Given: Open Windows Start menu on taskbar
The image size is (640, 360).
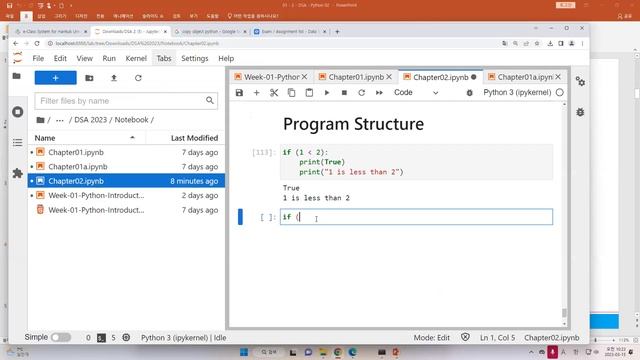Looking at the screenshot, I should coord(244,352).
